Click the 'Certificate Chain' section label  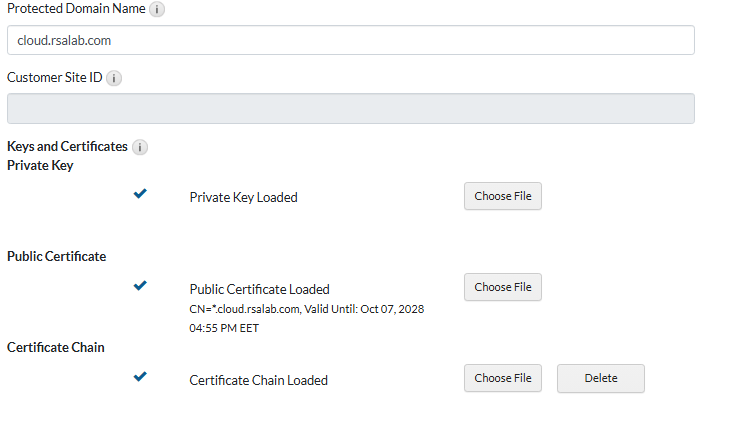point(56,347)
